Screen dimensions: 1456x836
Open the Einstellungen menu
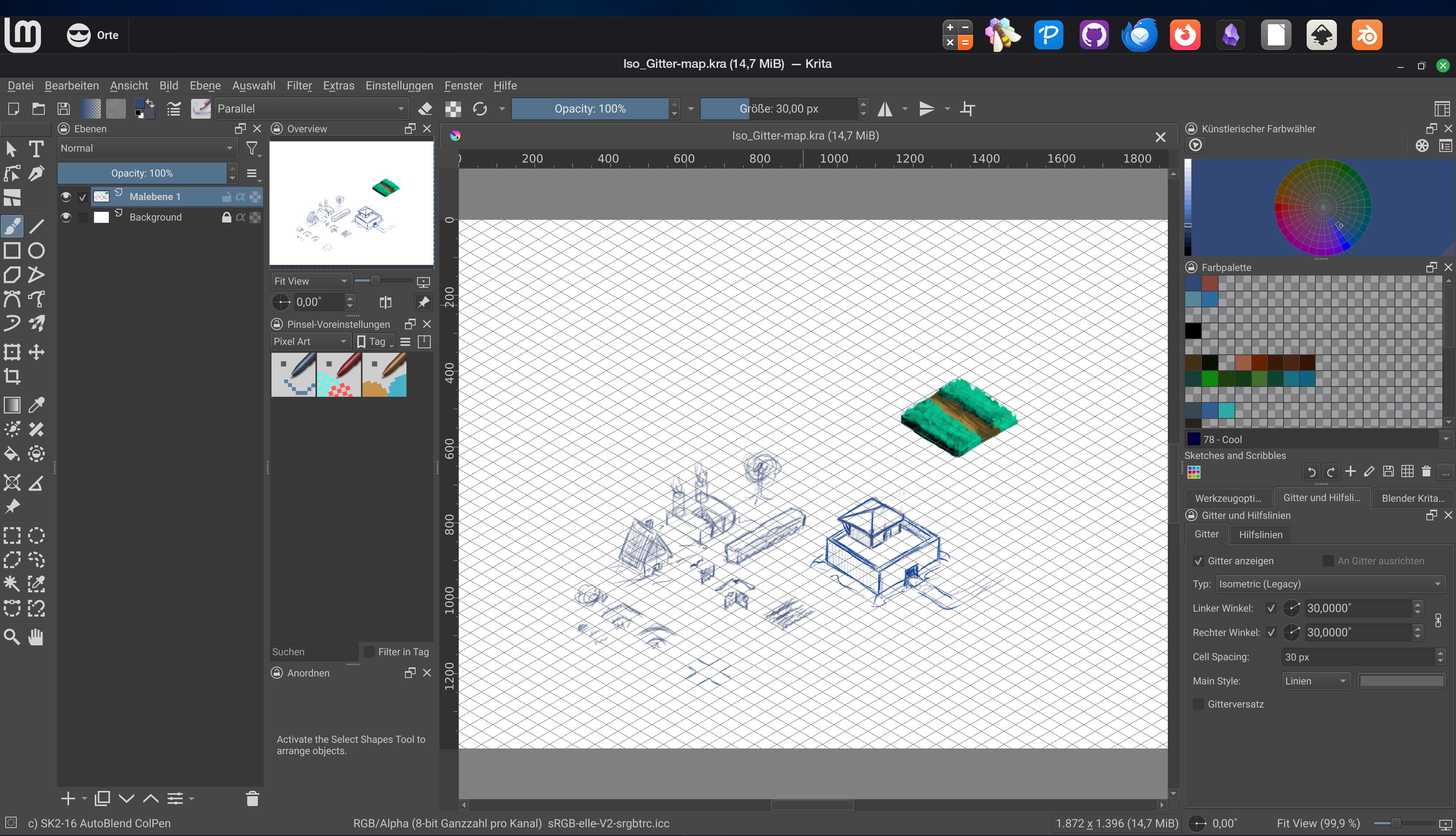399,86
